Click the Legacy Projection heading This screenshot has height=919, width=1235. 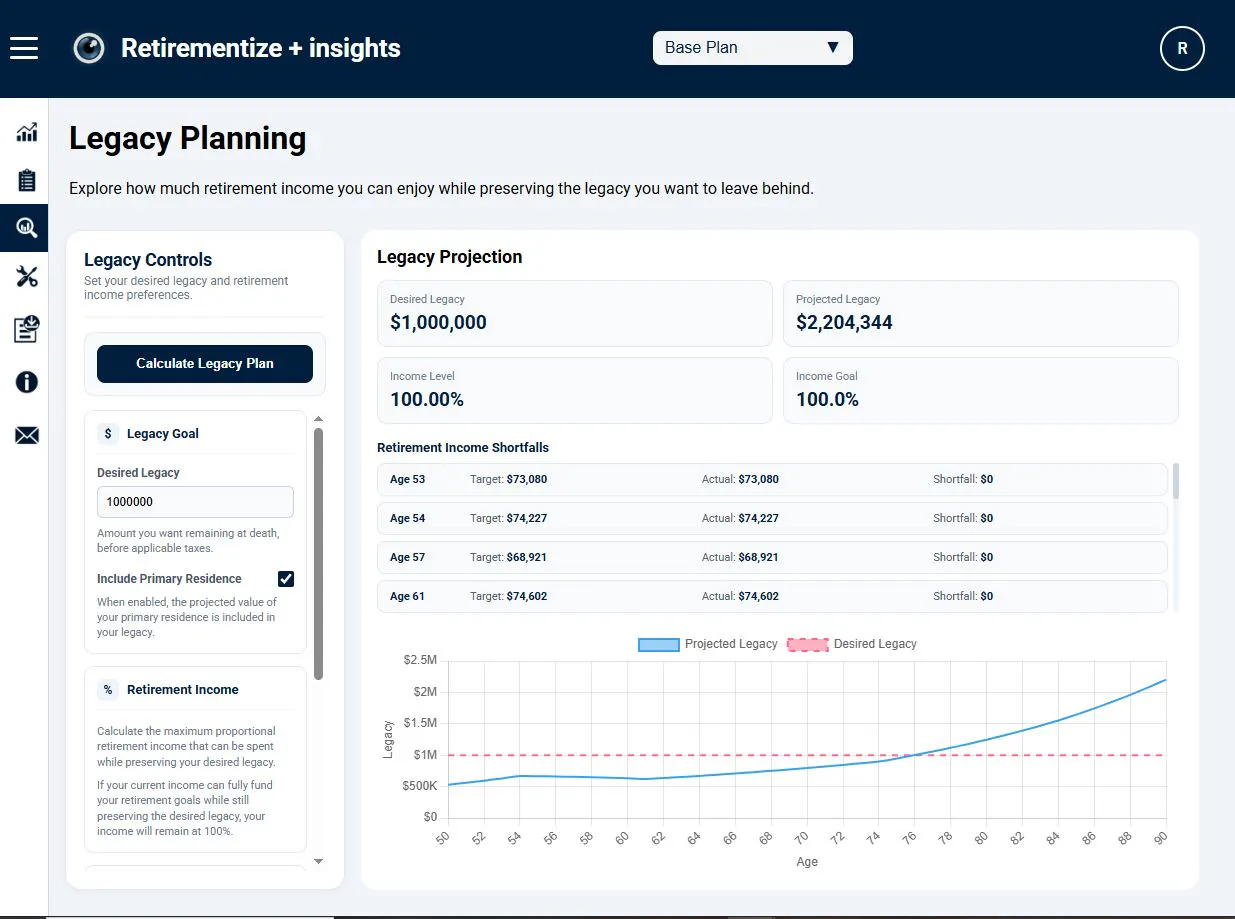coord(450,257)
